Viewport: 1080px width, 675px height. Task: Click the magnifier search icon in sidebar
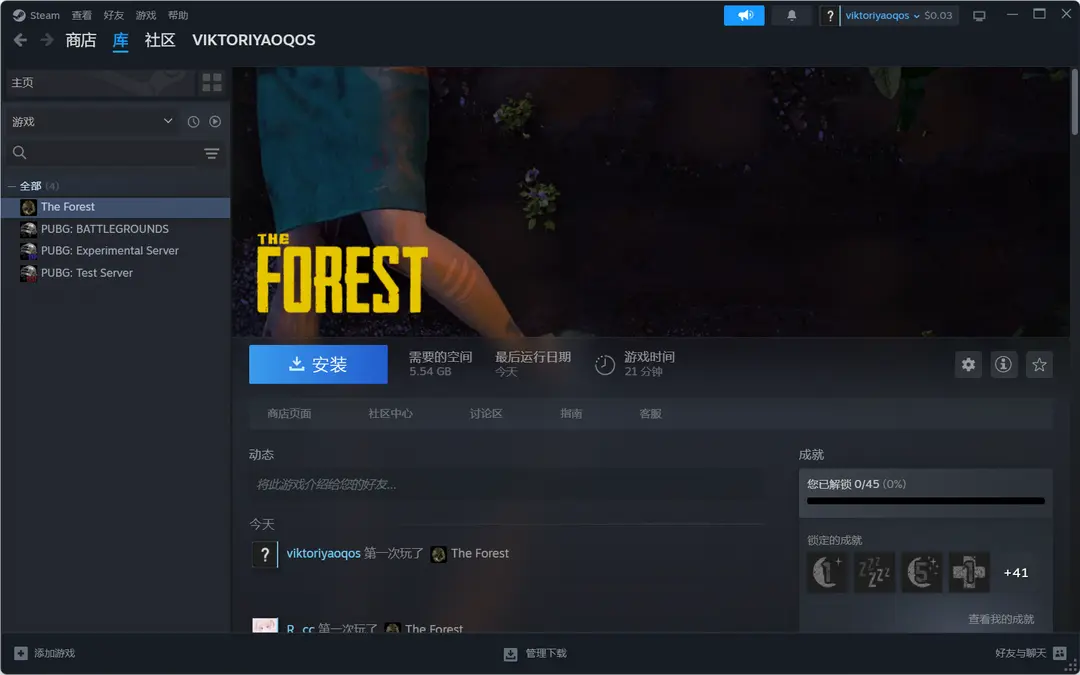[19, 153]
